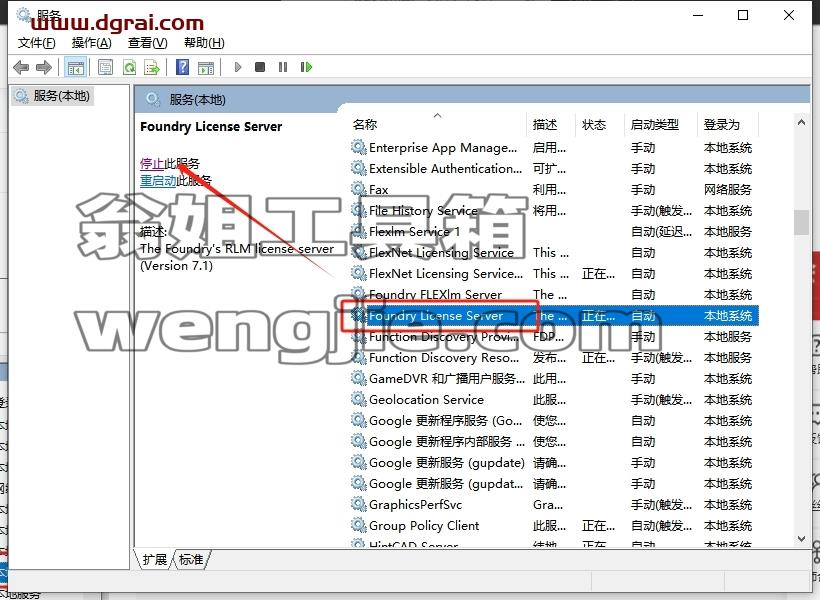Click gear icon of GameDVR service row
The height and width of the screenshot is (600, 820).
pyautogui.click(x=358, y=378)
